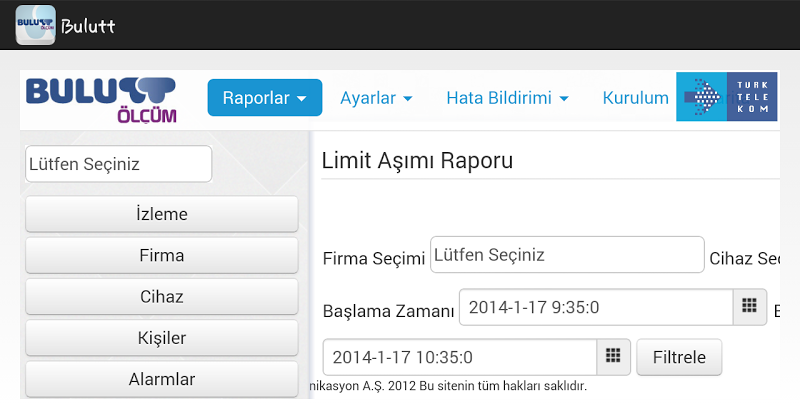This screenshot has height=419, width=800.
Task: Open calendar picker beside 2014-1-17 10:35:0
Action: pos(613,357)
